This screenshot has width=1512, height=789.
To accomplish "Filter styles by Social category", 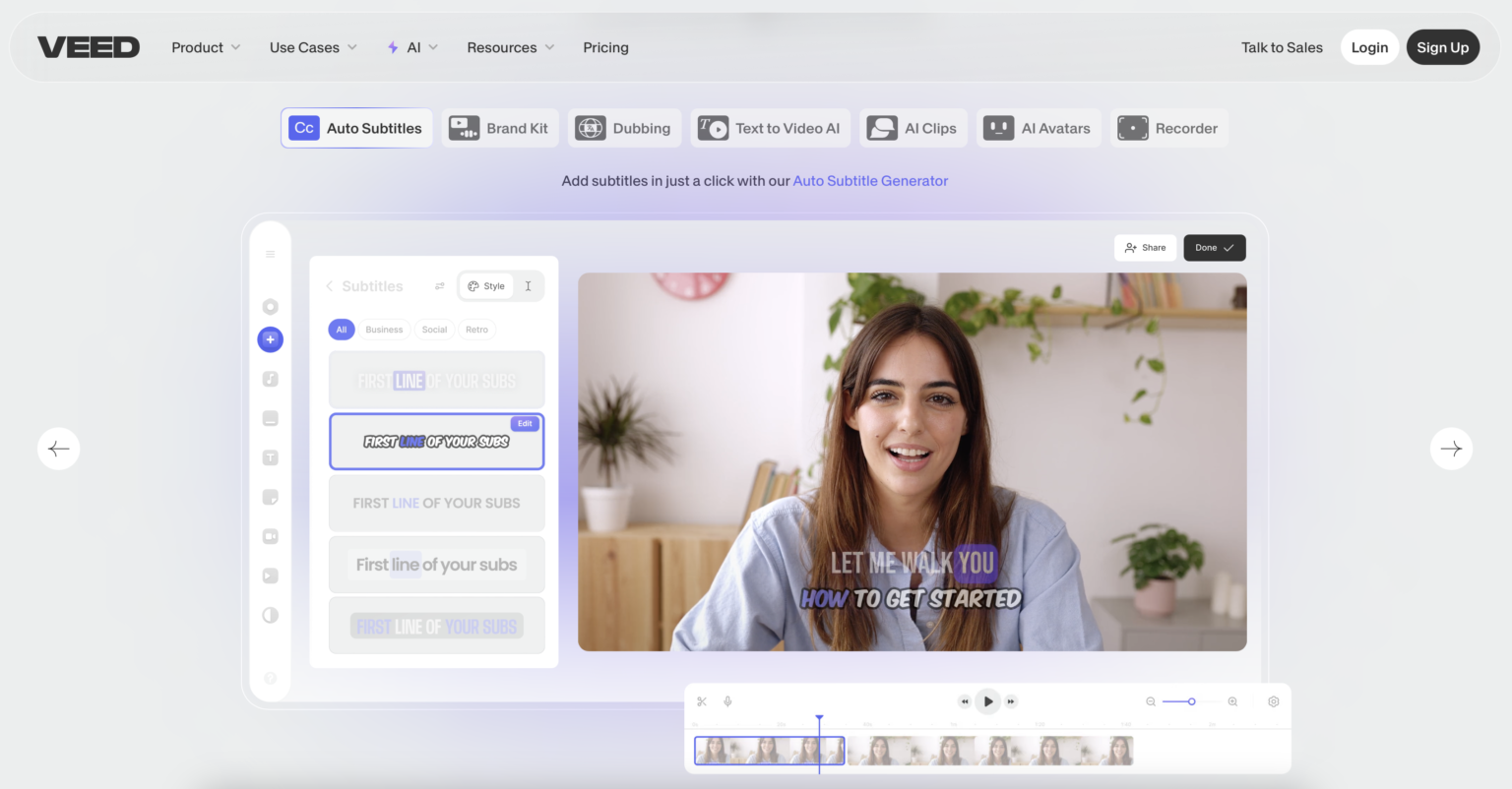I will pyautogui.click(x=434, y=330).
